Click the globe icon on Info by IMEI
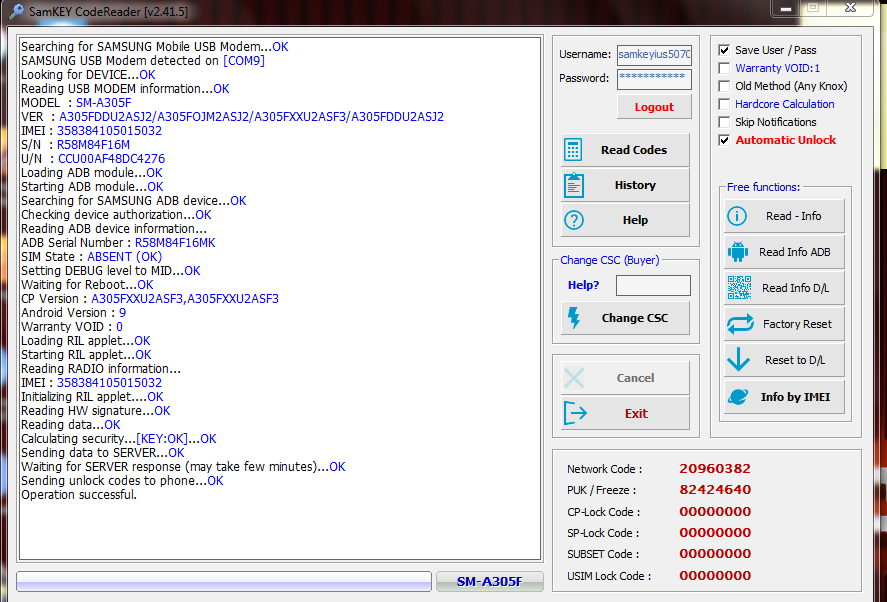The width and height of the screenshot is (887, 602). (738, 397)
